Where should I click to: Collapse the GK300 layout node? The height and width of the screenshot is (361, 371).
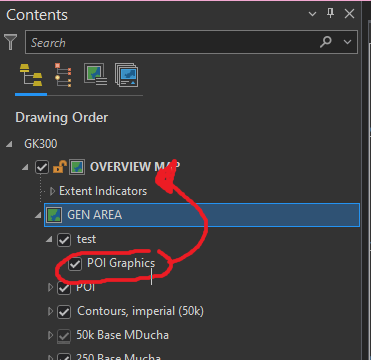(x=9, y=144)
